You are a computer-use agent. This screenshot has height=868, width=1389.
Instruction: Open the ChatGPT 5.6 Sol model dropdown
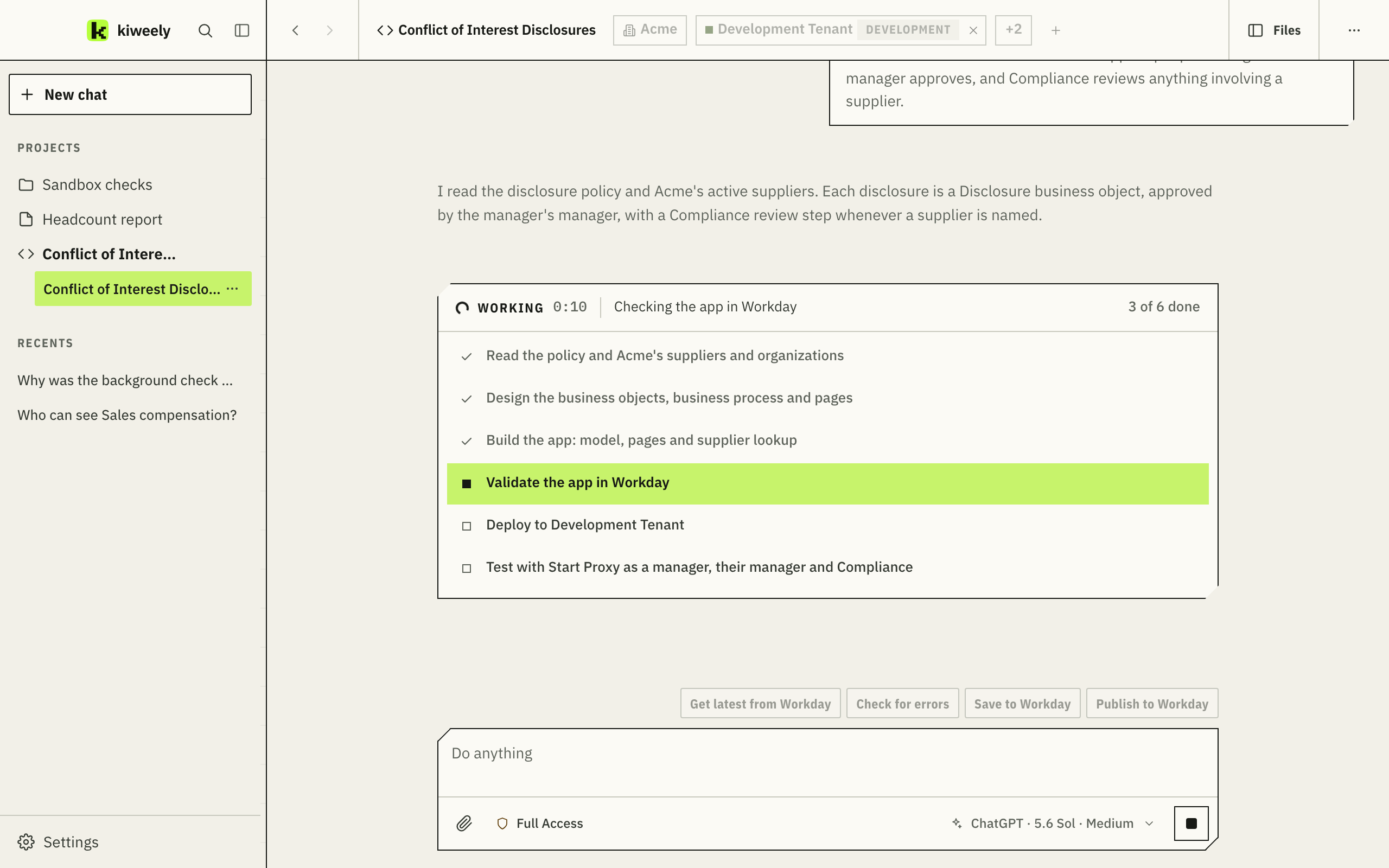pos(1053,823)
